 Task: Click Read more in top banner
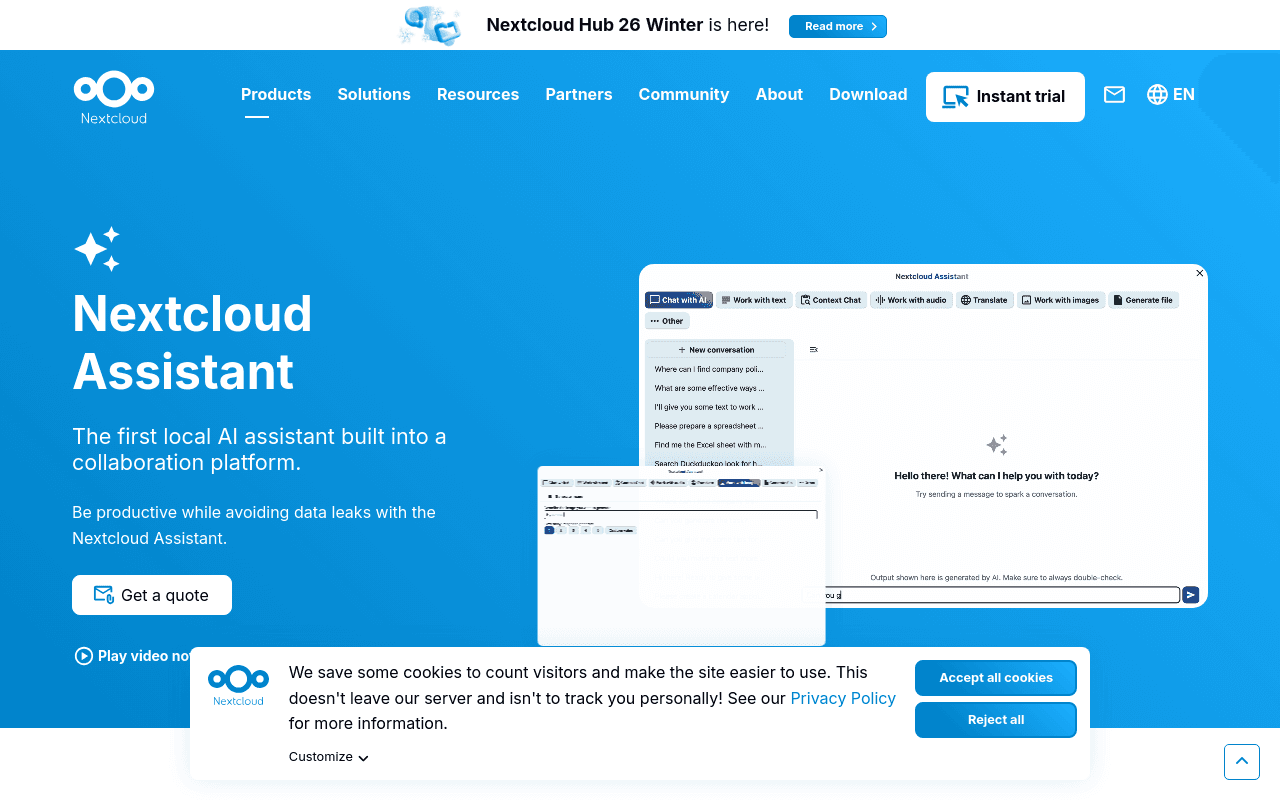(x=838, y=26)
